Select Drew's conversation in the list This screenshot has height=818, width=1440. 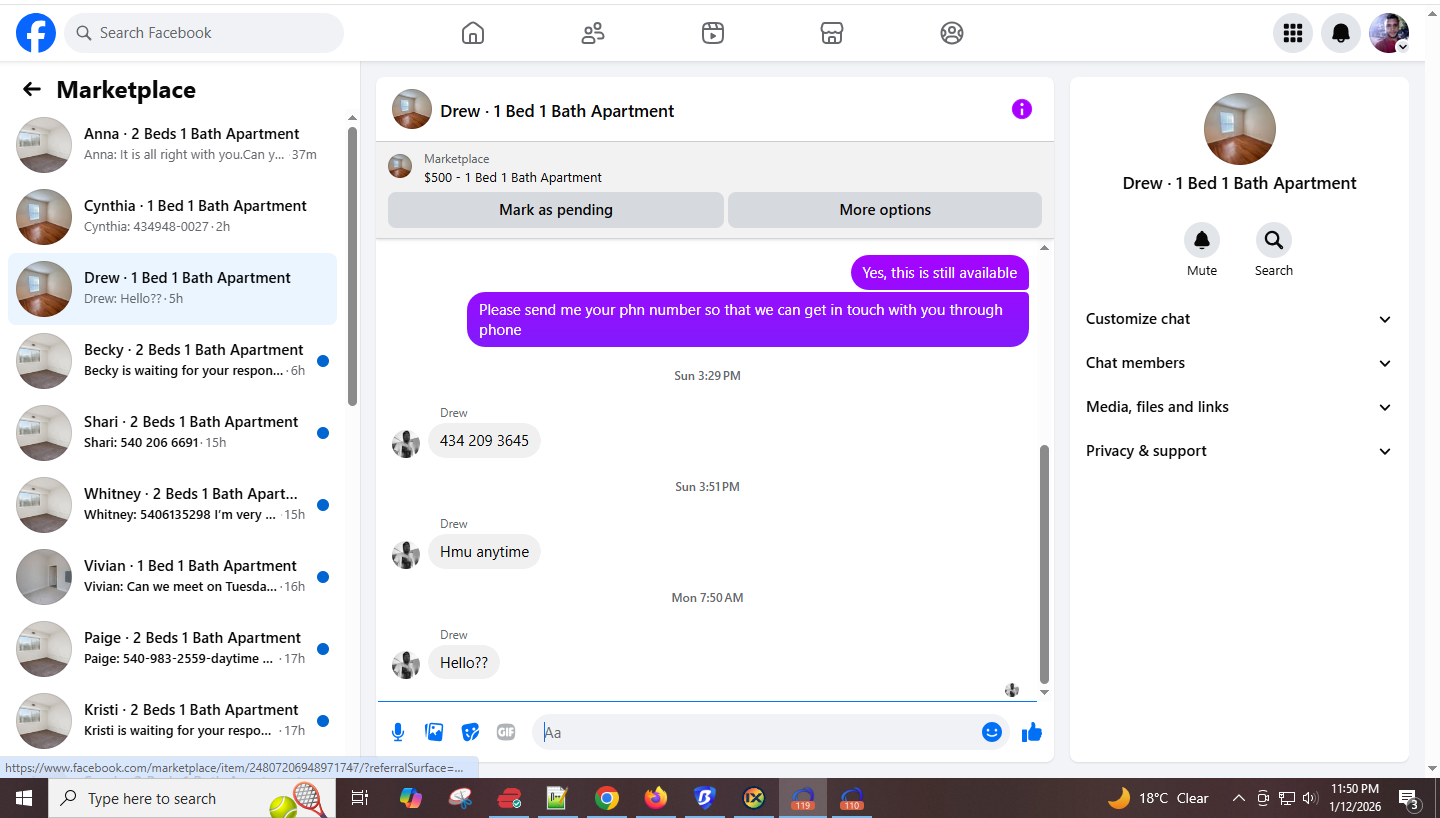(172, 289)
